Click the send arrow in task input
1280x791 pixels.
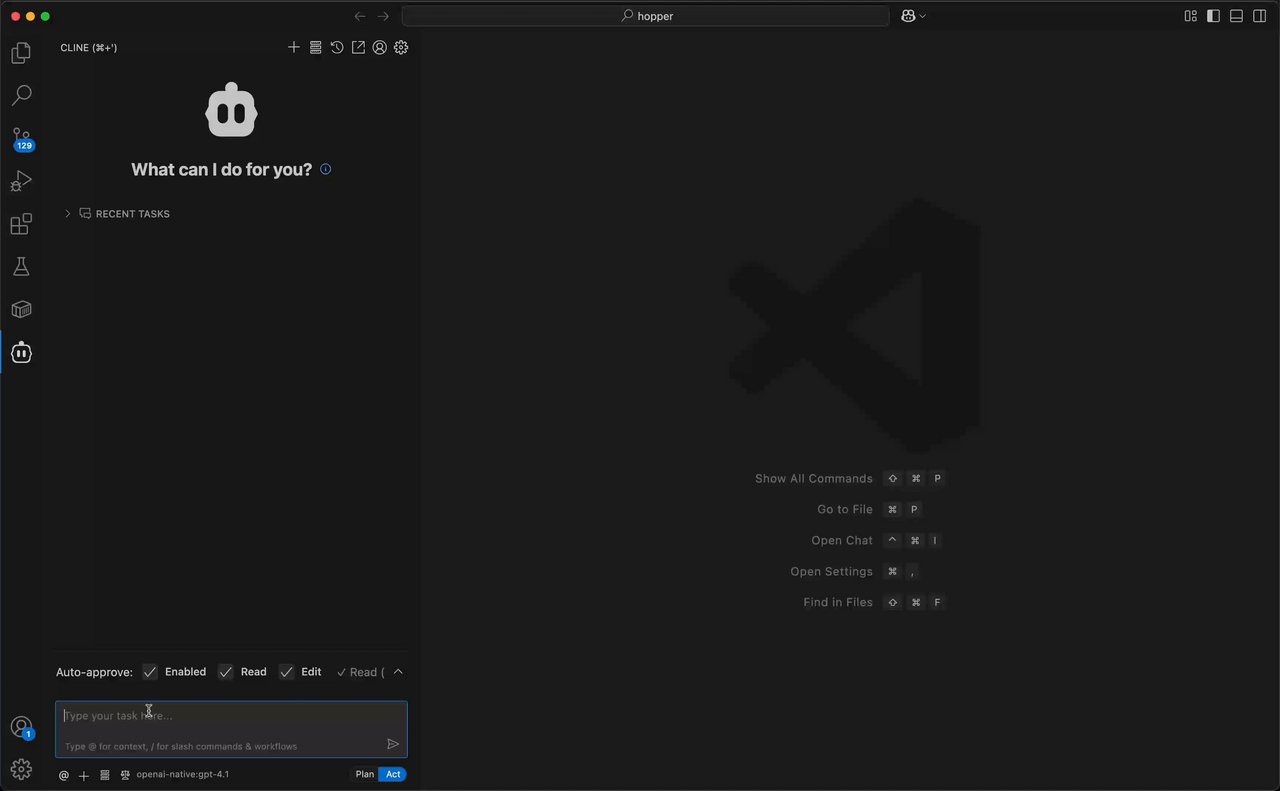(x=393, y=744)
